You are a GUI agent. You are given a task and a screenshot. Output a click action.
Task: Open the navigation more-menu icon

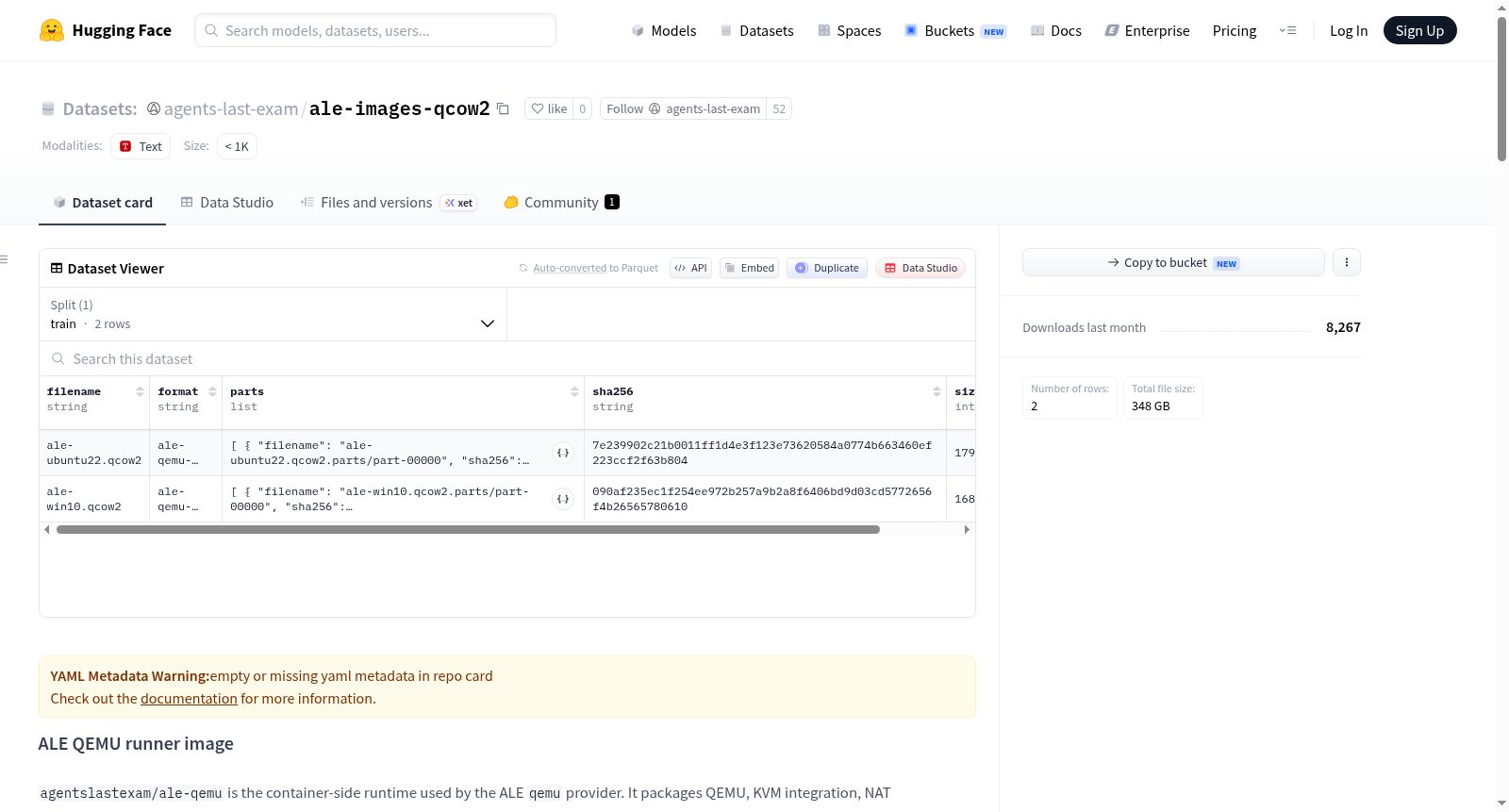1287,30
